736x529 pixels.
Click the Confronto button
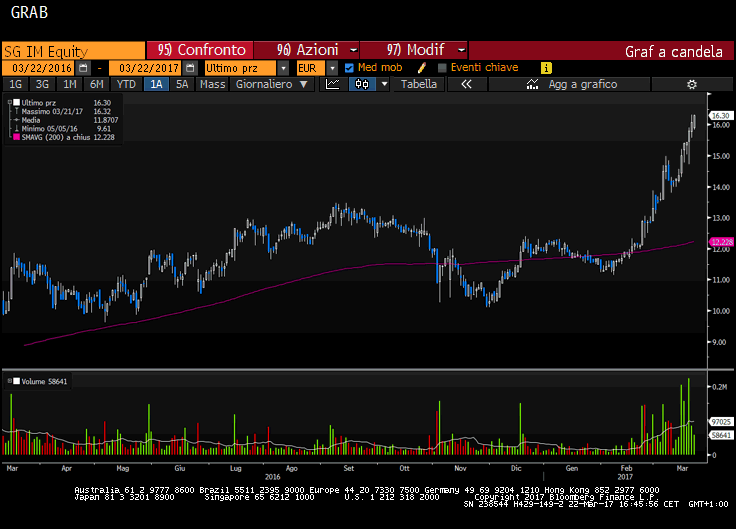click(x=201, y=50)
